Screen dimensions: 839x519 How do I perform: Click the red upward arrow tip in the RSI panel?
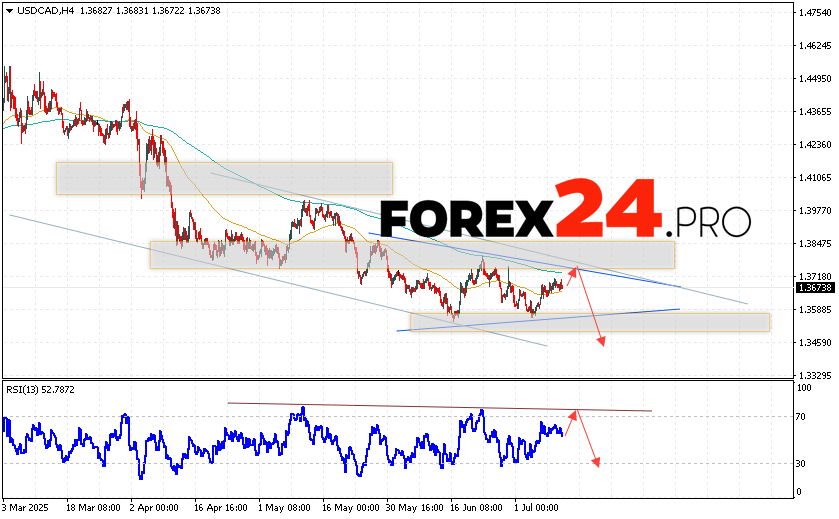pyautogui.click(x=575, y=412)
